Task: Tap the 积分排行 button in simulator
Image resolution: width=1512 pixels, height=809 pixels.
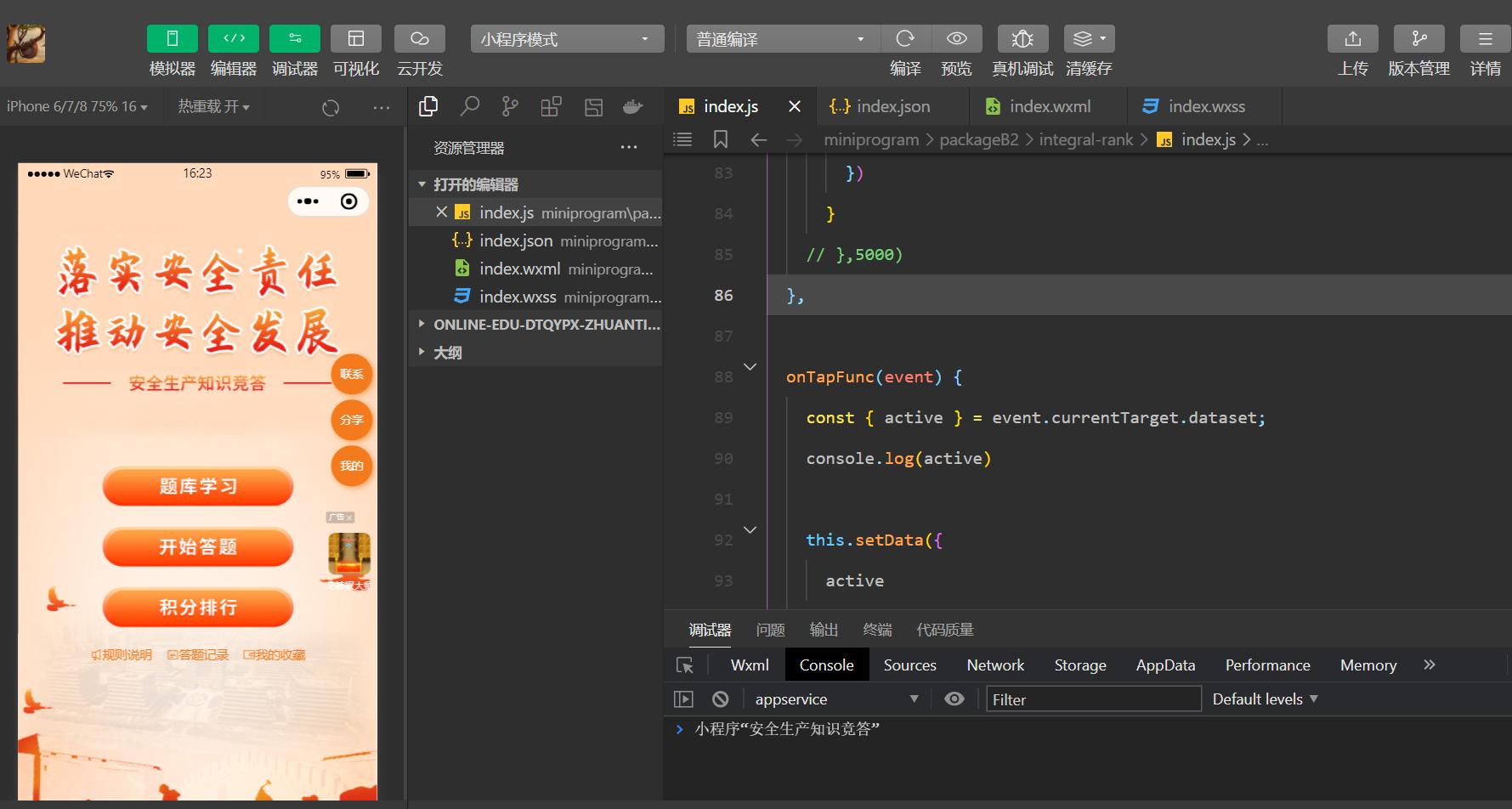Action: tap(198, 608)
